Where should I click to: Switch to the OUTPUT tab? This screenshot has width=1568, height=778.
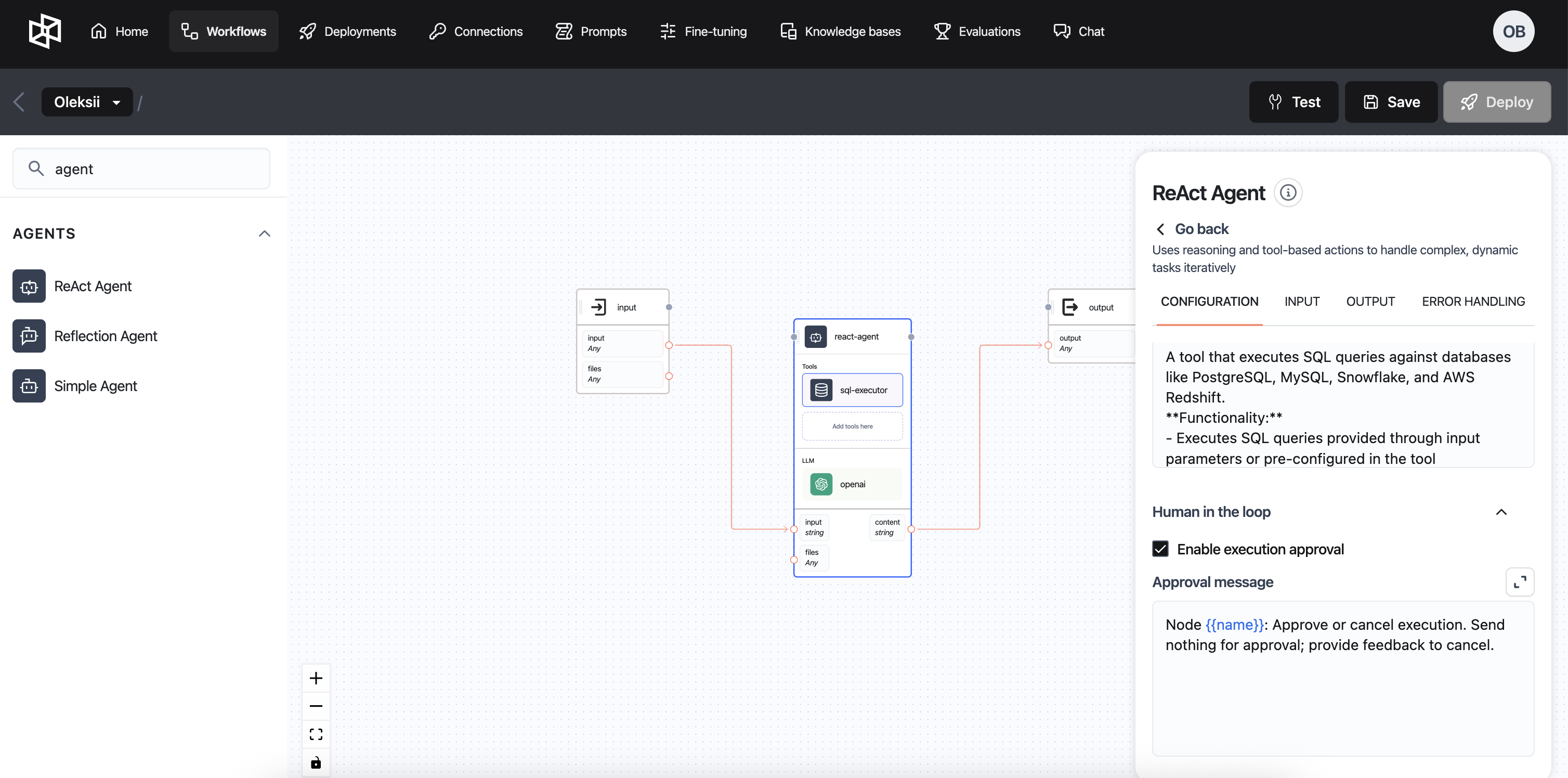(x=1369, y=302)
